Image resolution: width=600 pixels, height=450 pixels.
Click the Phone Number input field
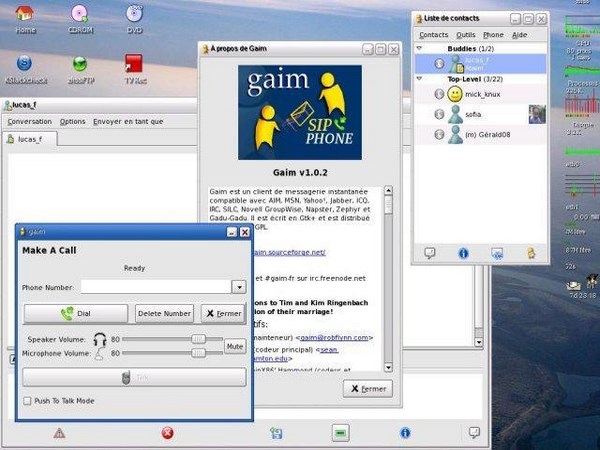pyautogui.click(x=155, y=287)
